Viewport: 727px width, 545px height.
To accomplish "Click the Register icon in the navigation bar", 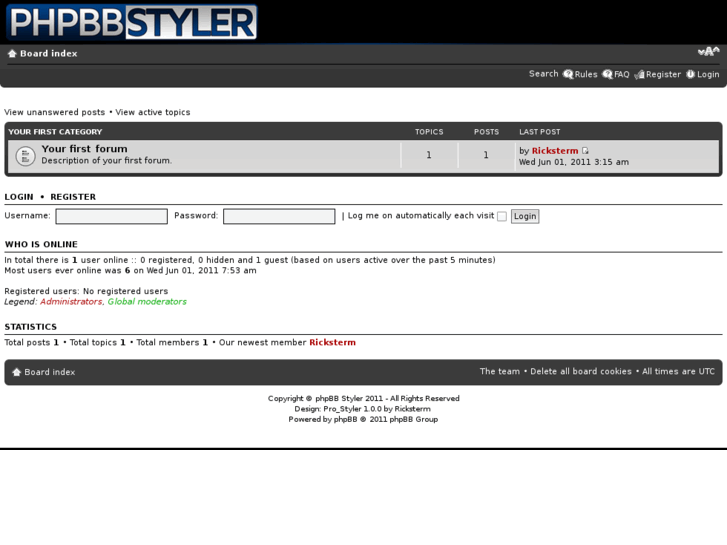I will [x=639, y=75].
